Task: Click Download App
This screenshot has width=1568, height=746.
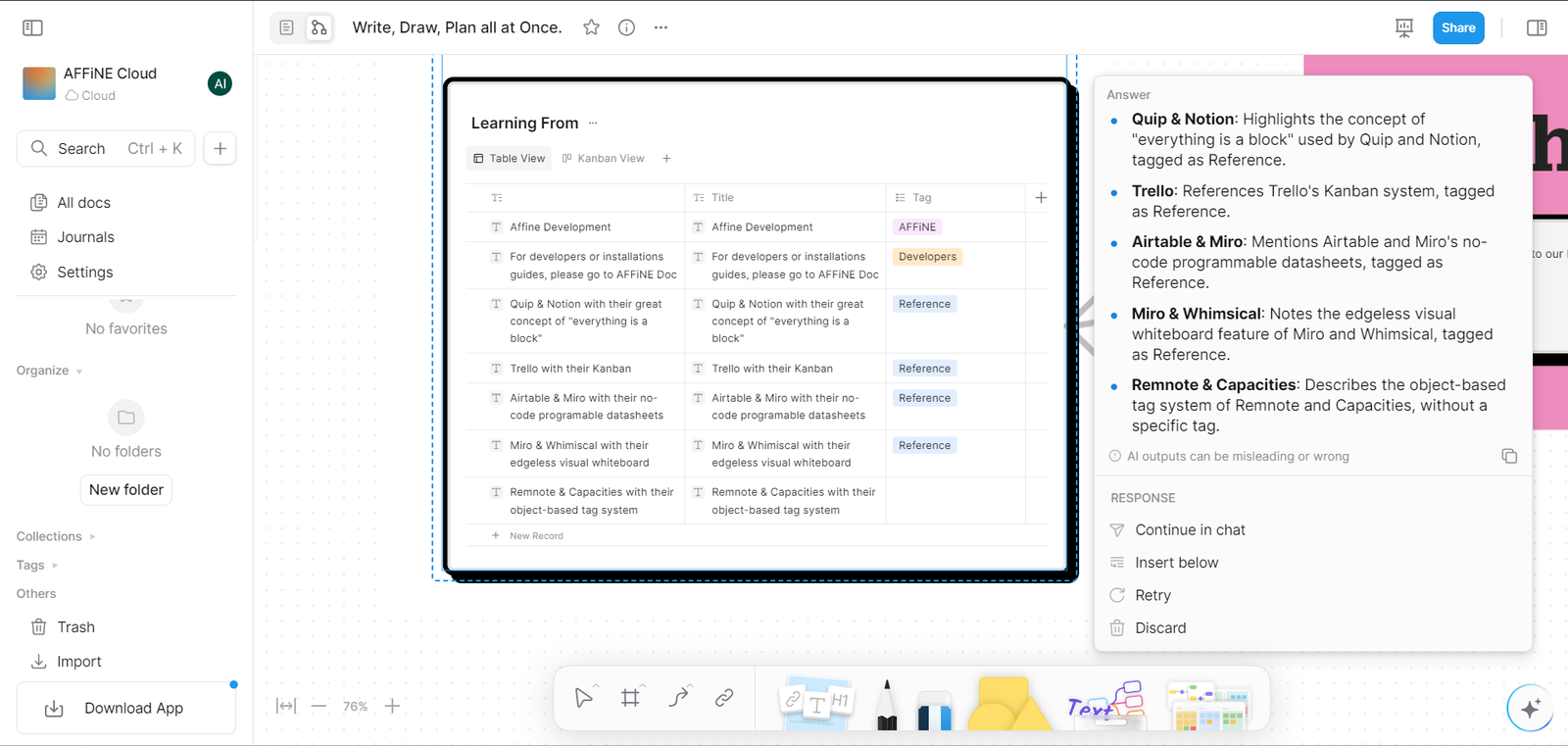Action: point(126,708)
